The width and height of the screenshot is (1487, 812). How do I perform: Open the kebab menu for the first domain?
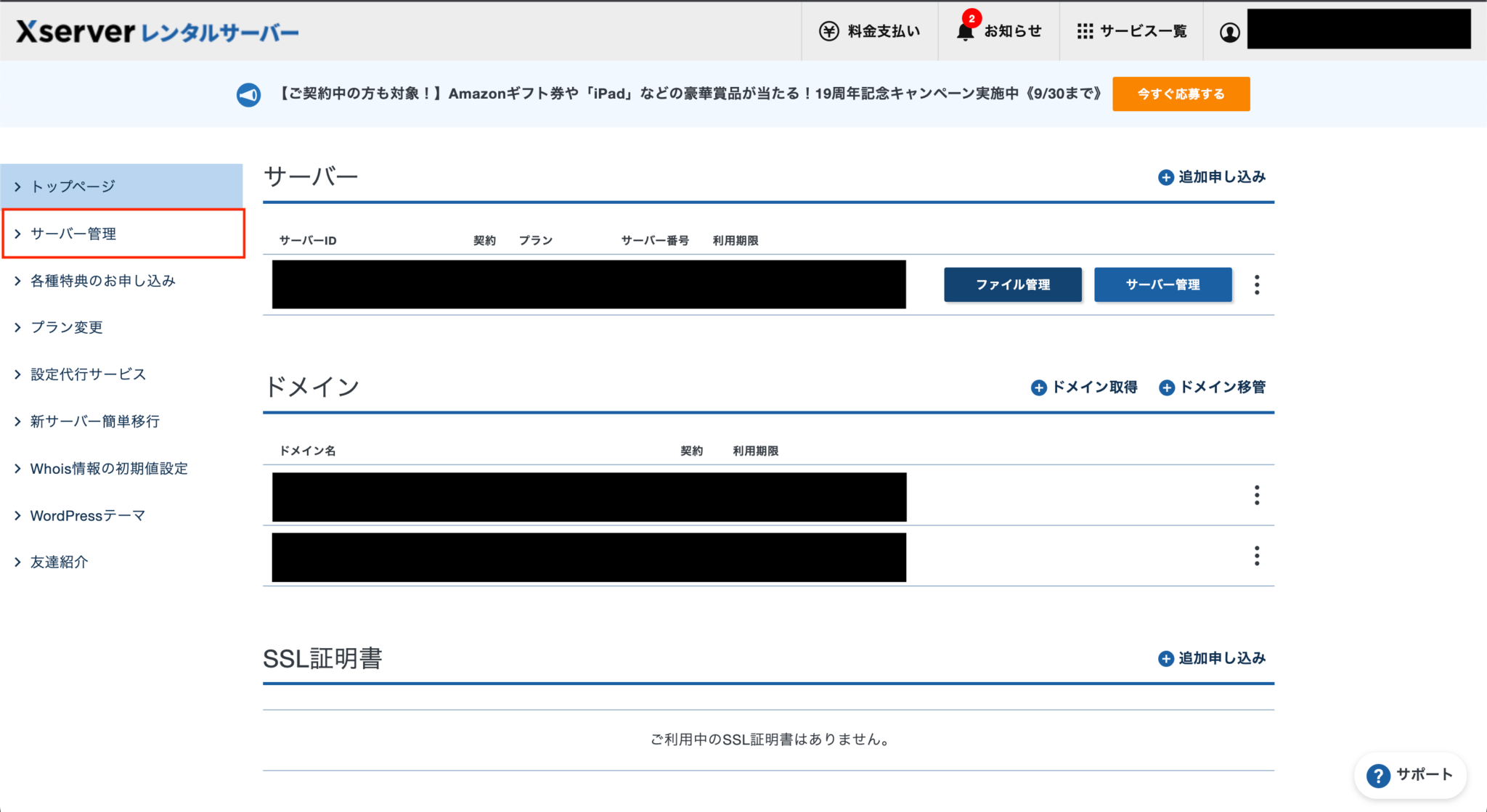click(x=1256, y=495)
